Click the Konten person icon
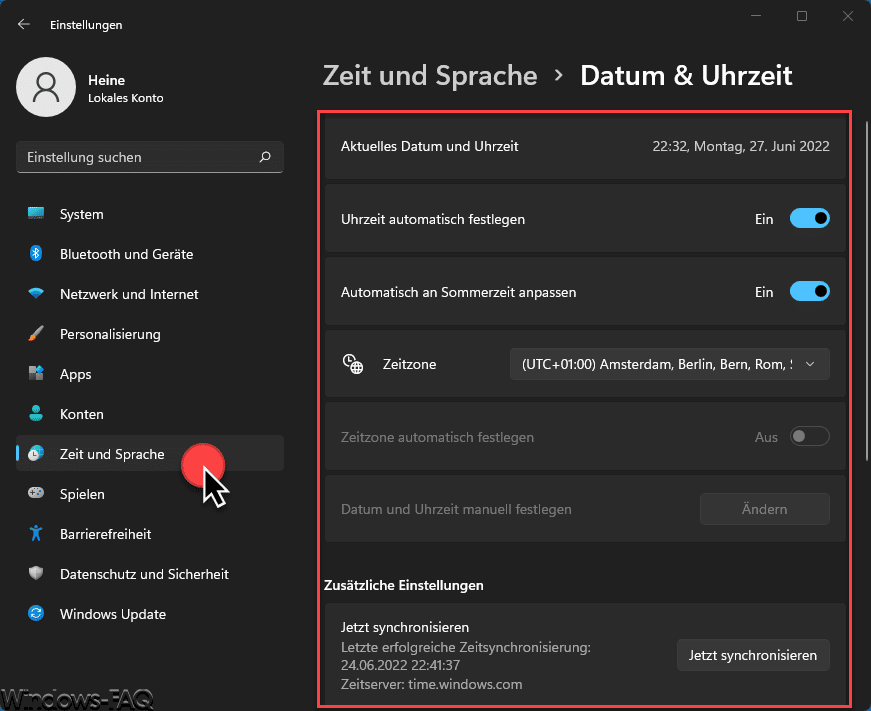The height and width of the screenshot is (711, 871). tap(36, 413)
